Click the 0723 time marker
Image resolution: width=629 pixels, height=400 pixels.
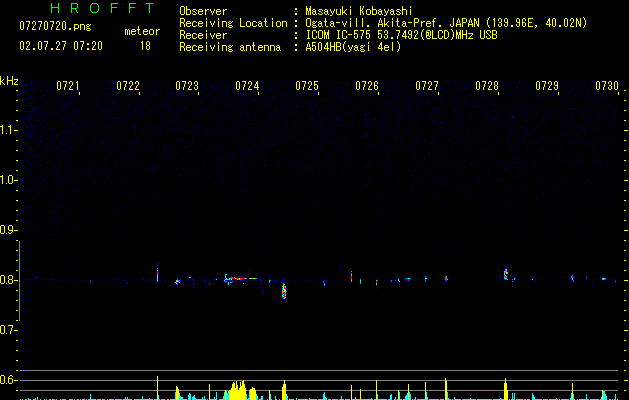(187, 86)
